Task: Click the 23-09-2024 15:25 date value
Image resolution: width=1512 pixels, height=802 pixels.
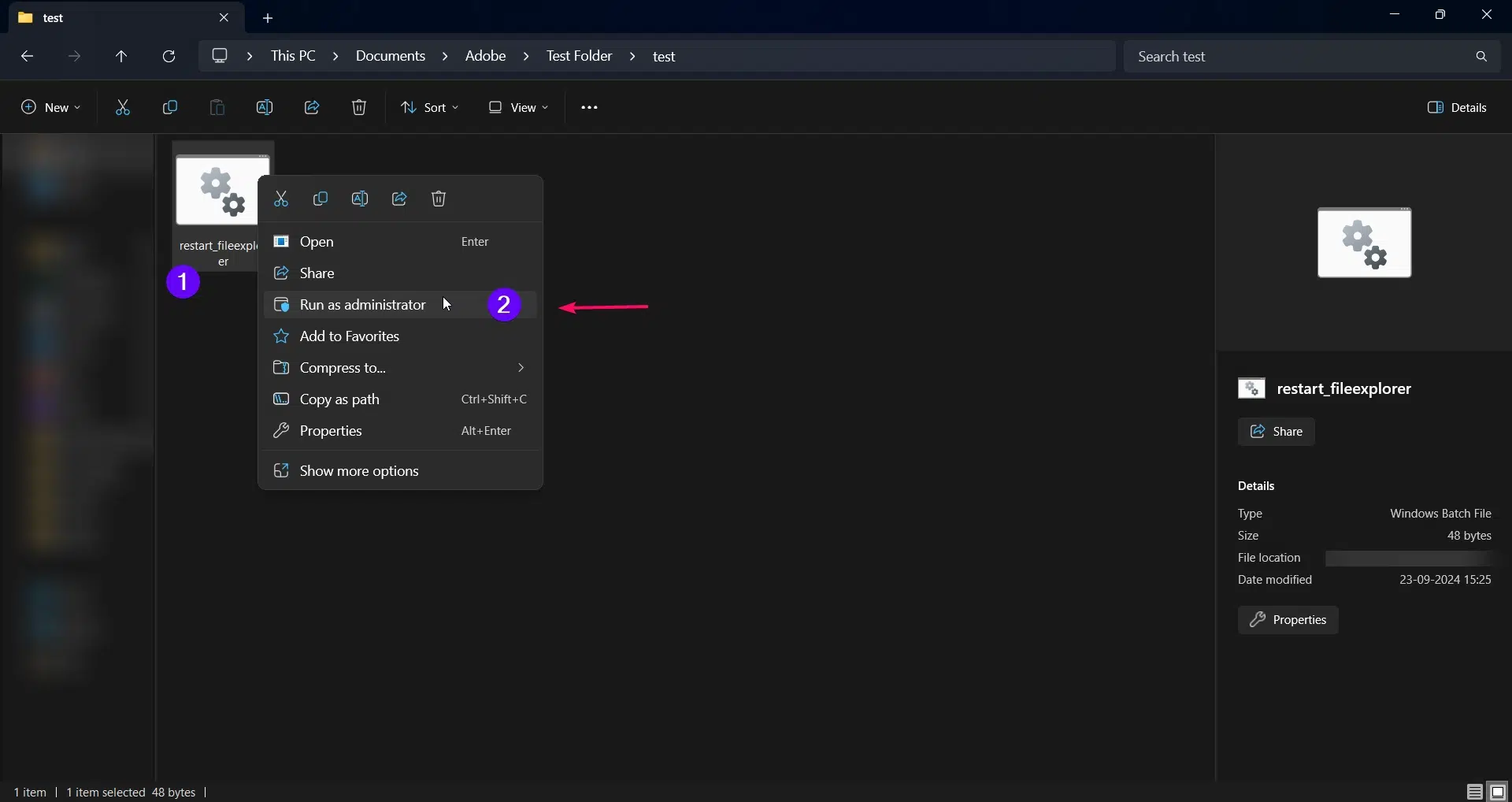Action: [1445, 580]
